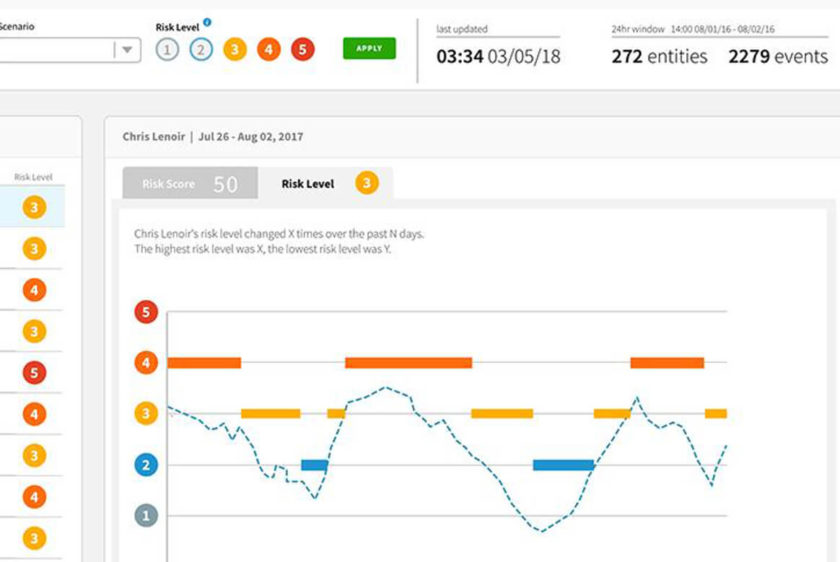840x562 pixels.
Task: Click the gray 1 marker on chart axis
Action: coord(147,516)
